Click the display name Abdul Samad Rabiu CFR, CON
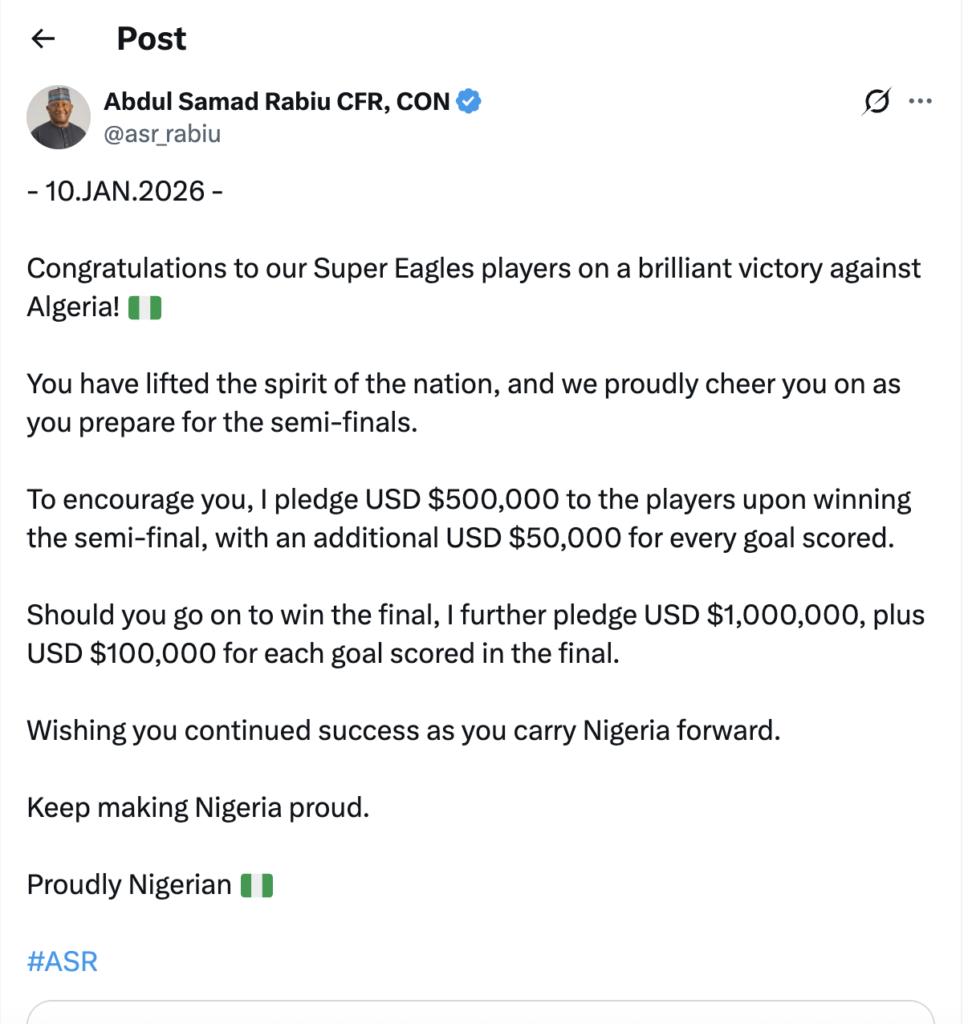This screenshot has width=968, height=1024. pyautogui.click(x=276, y=101)
